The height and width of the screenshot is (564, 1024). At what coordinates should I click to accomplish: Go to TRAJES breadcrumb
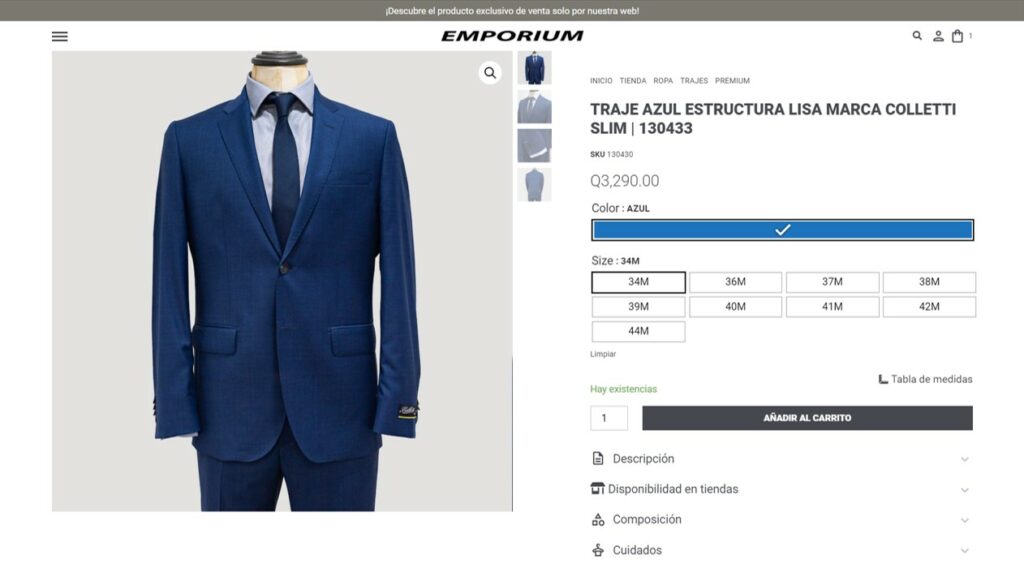point(694,81)
